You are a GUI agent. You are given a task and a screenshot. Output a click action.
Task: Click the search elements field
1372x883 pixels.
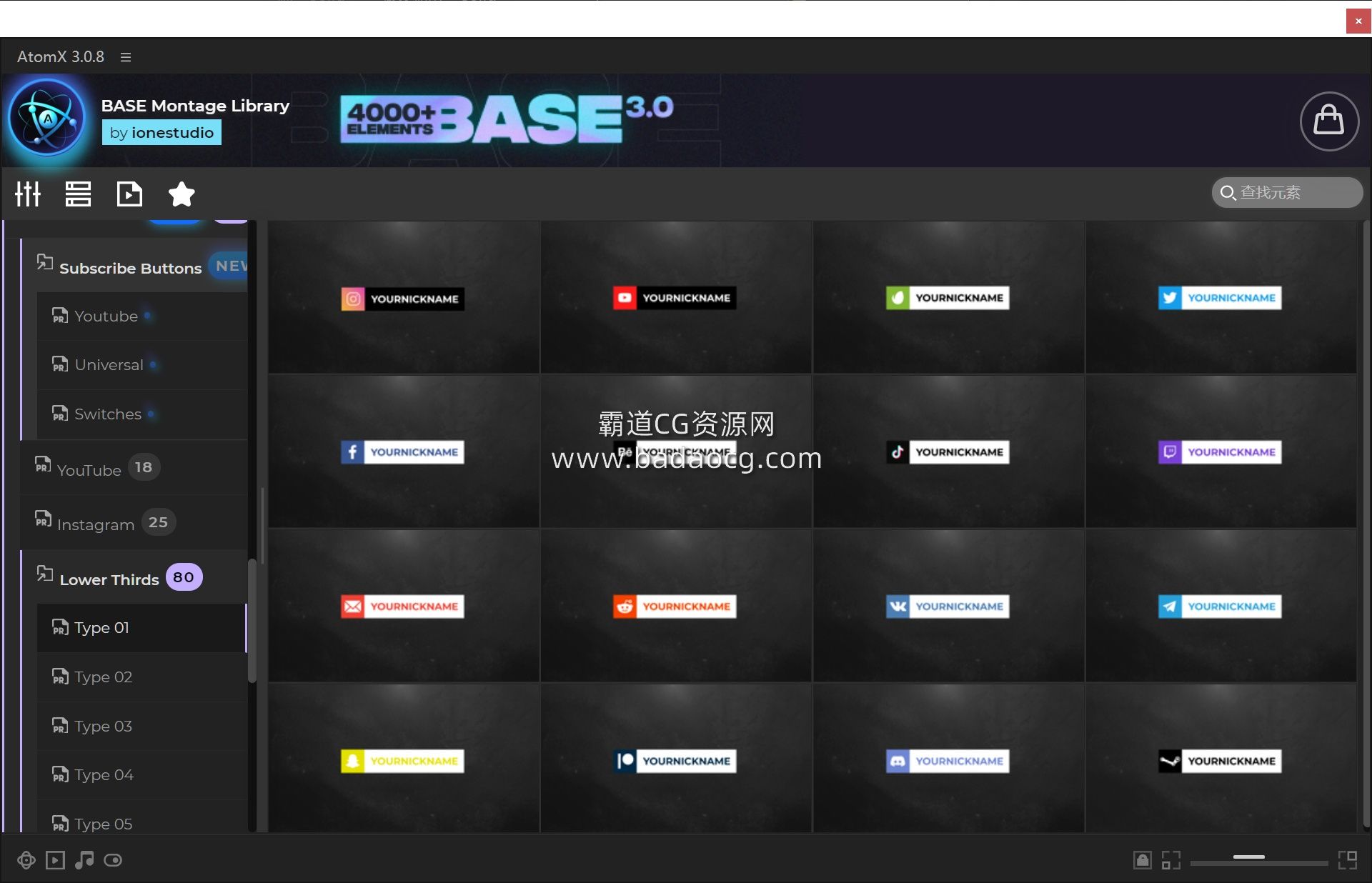click(1287, 193)
